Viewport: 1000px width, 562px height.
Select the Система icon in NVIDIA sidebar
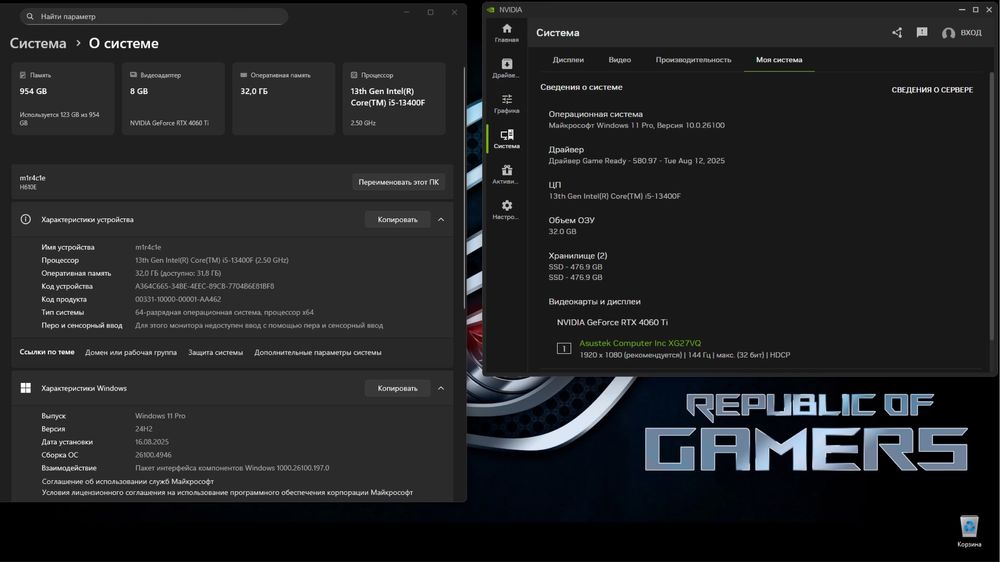pyautogui.click(x=506, y=135)
